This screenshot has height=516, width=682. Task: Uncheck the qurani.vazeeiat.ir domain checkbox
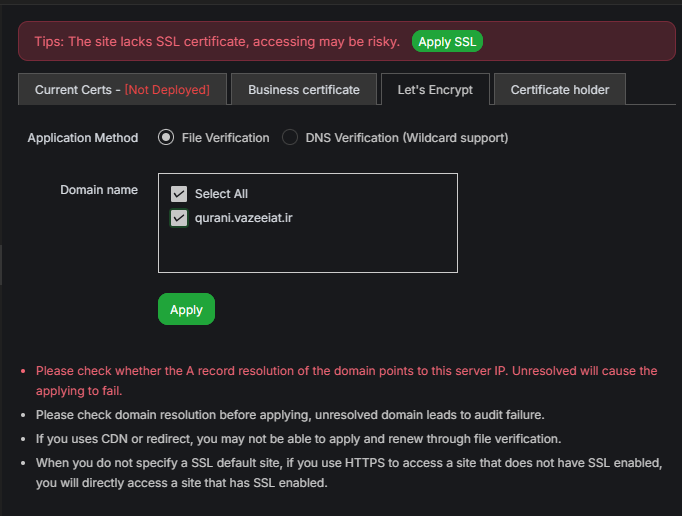coord(179,218)
